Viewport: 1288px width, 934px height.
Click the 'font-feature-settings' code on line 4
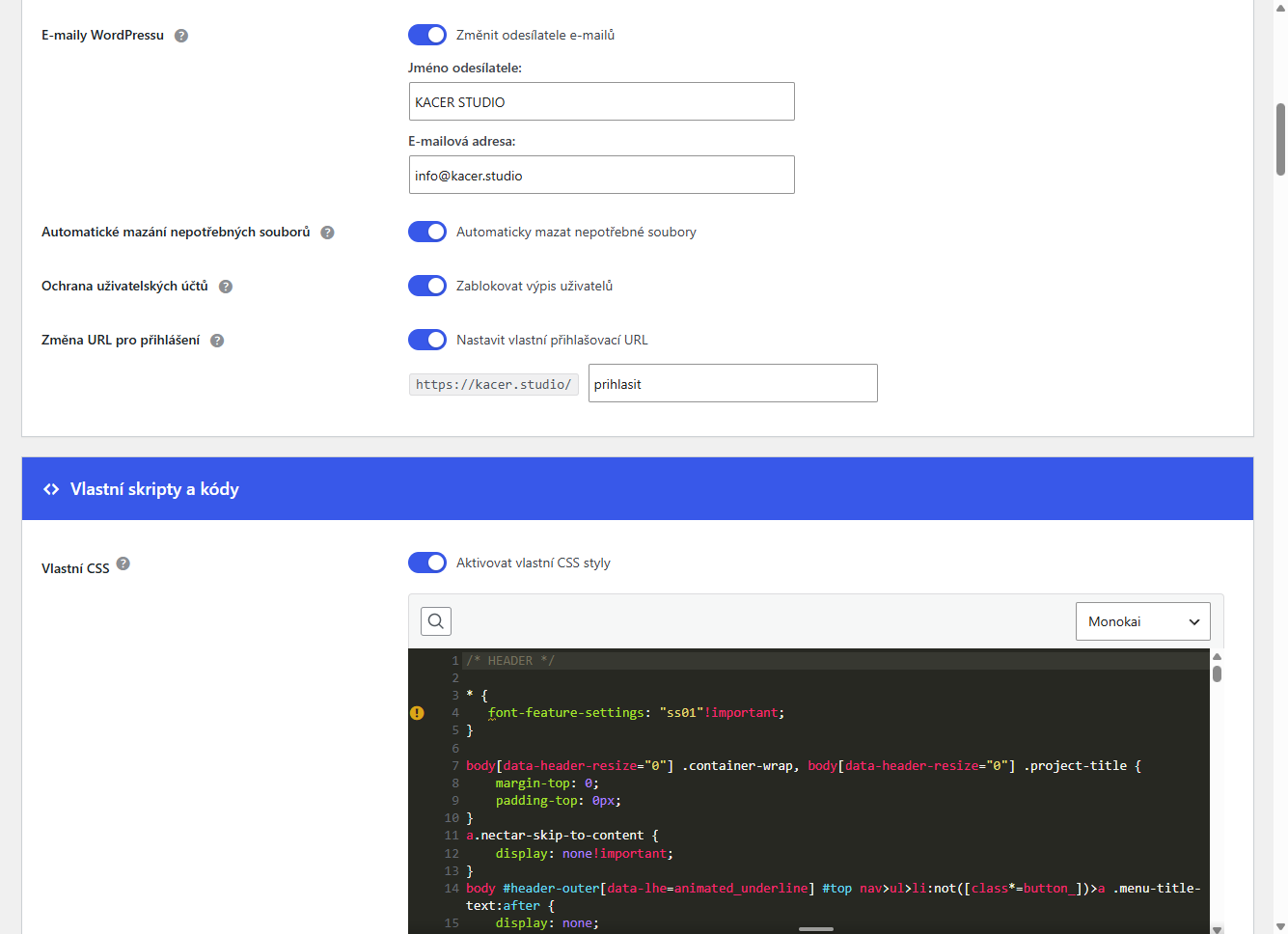coord(566,713)
